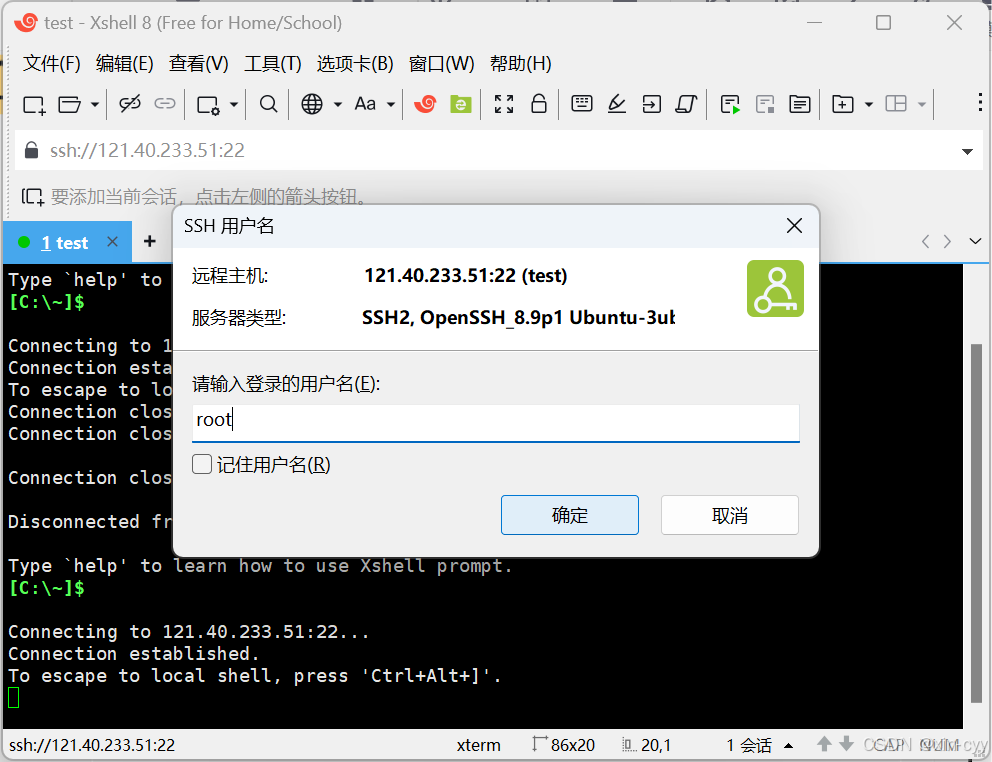Click the start logging play icon

click(730, 104)
